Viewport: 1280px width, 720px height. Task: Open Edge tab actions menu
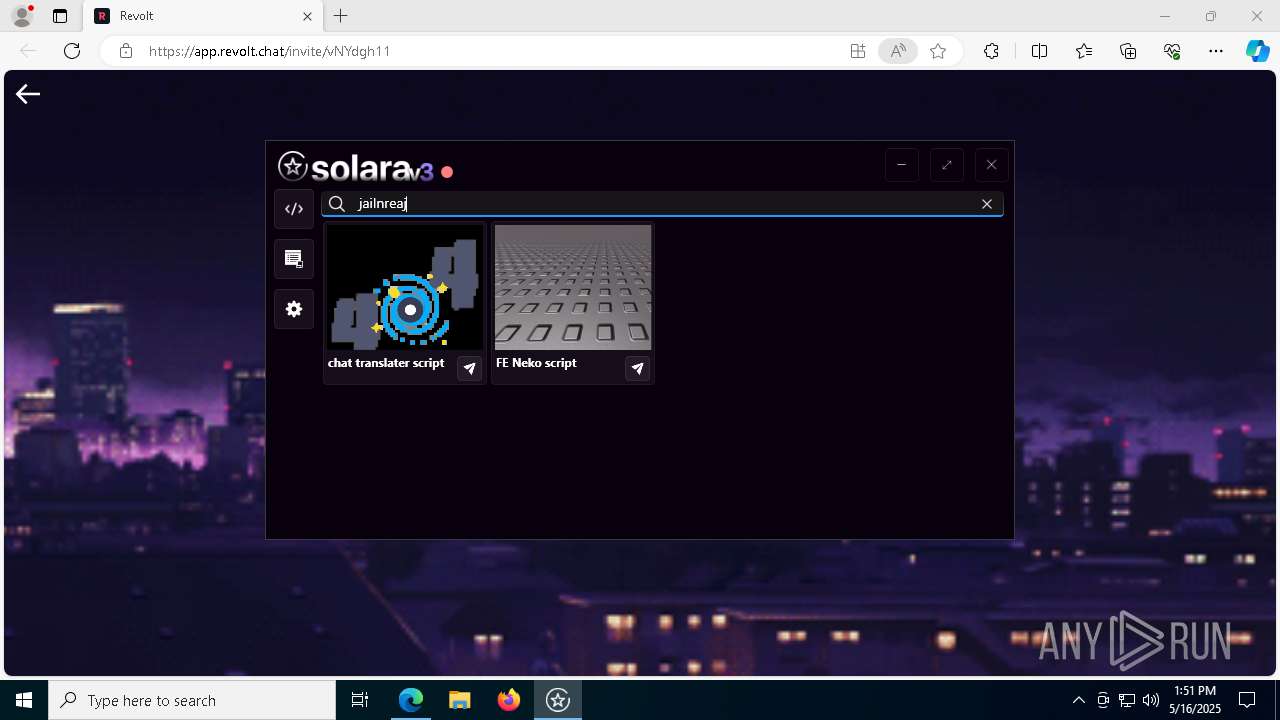(x=60, y=16)
